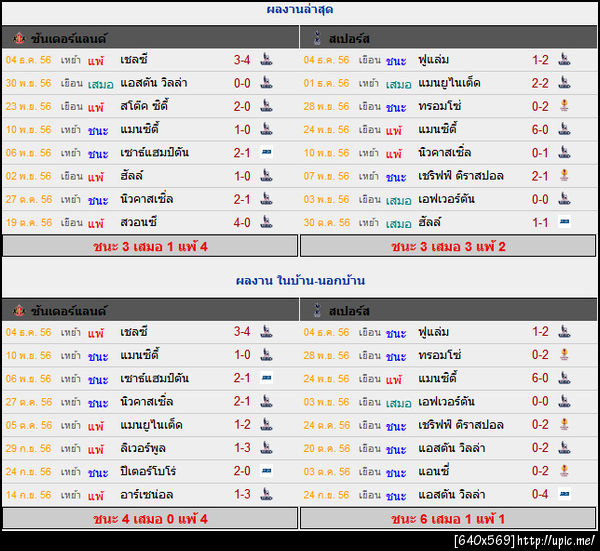Click the trophy icon in the แอนซี่ 0-2 row
This screenshot has width=600, height=551.
pyautogui.click(x=564, y=471)
